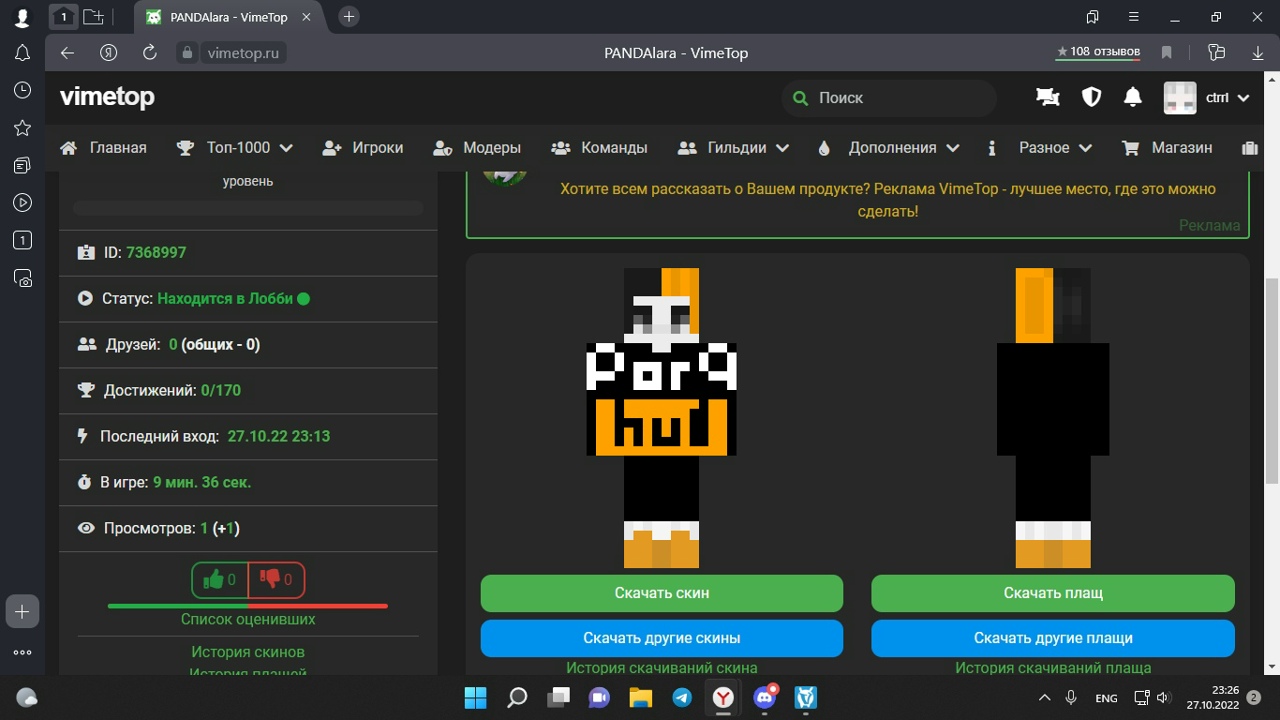Click the green-red rating bar under votes
This screenshot has width=1280, height=720.
247,606
